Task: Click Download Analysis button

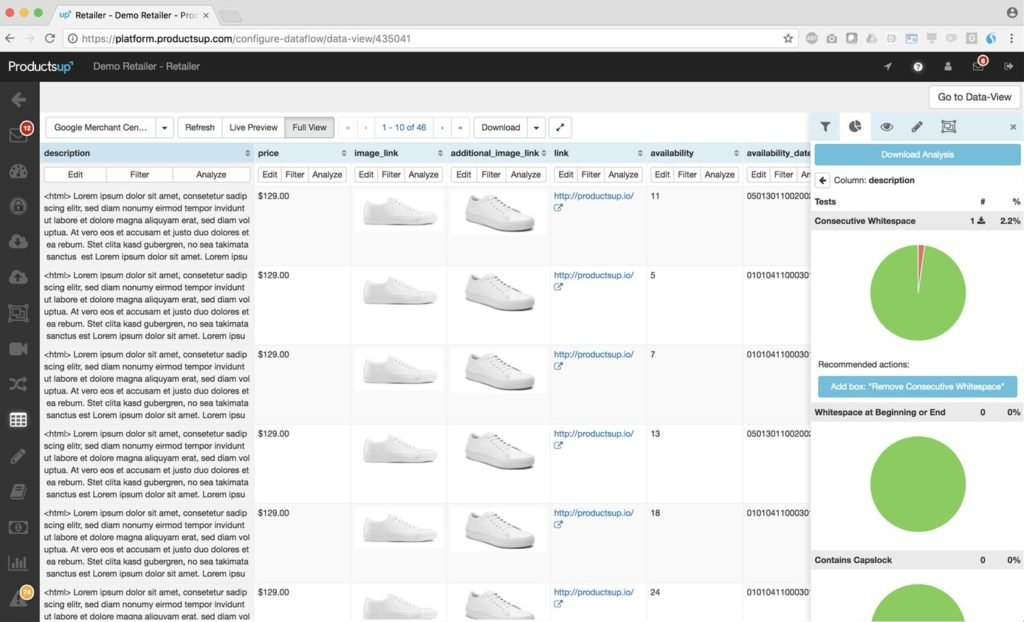Action: click(x=917, y=155)
